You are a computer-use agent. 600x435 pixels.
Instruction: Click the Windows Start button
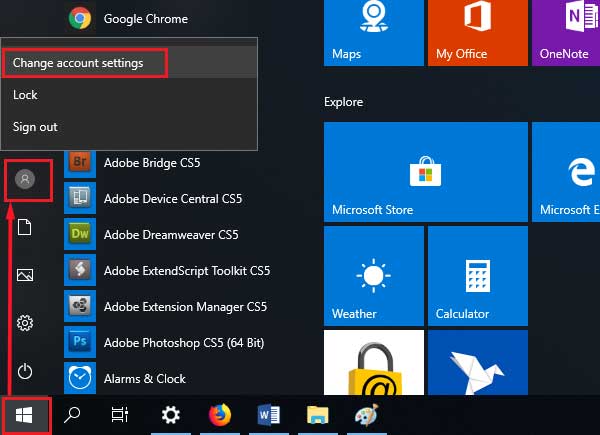[24, 415]
